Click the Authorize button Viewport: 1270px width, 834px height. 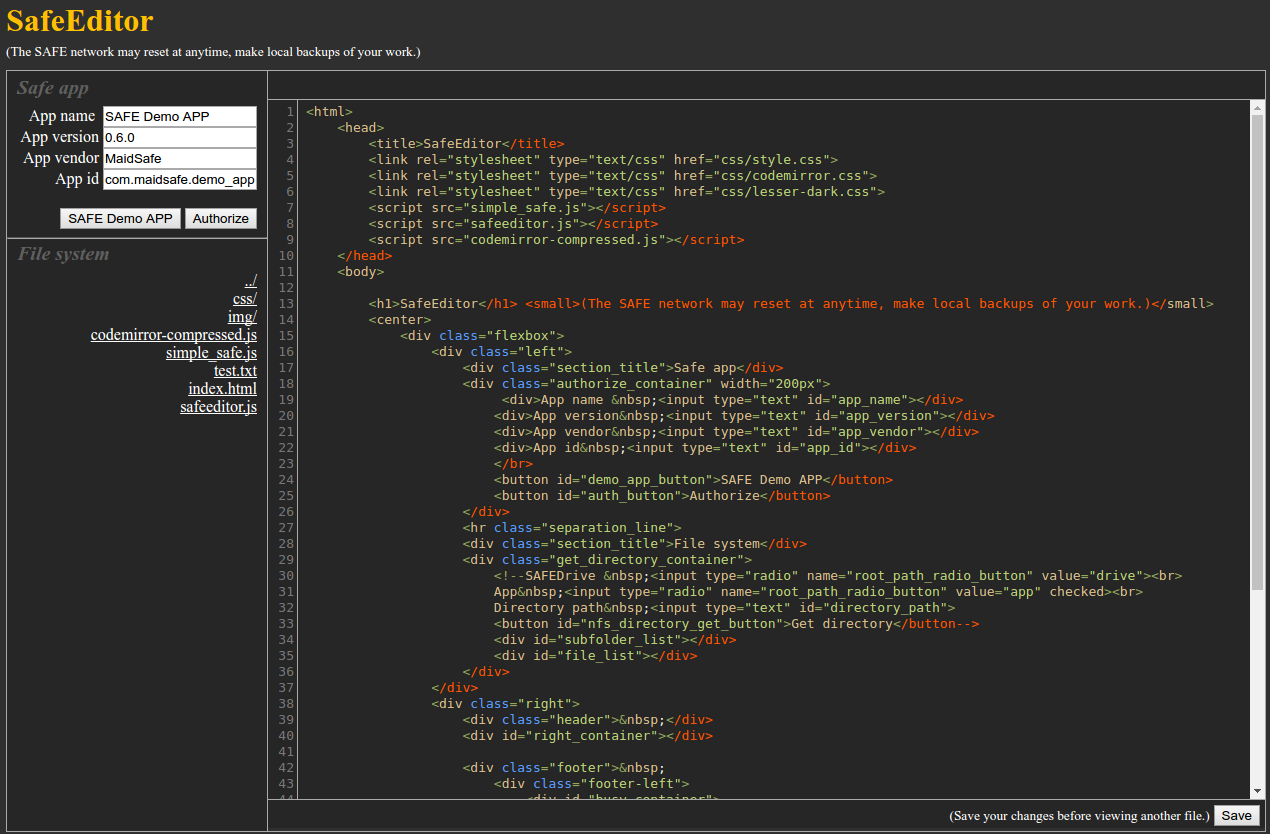221,218
